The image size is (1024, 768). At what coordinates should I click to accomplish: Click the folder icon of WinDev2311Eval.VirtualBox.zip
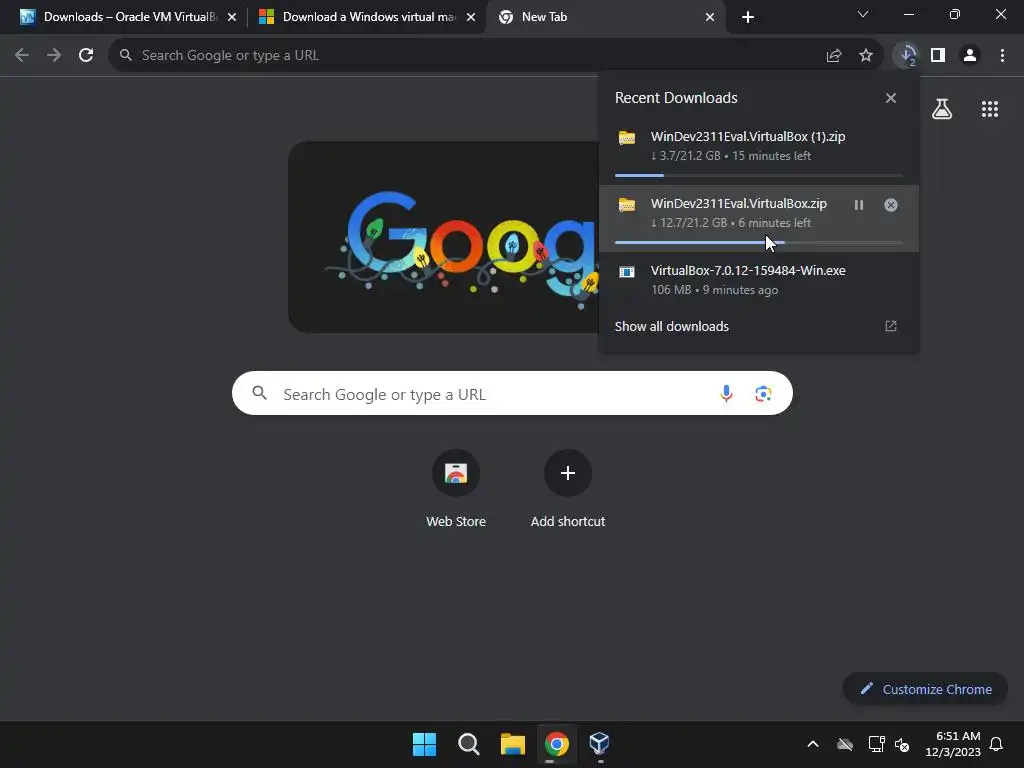pos(627,205)
